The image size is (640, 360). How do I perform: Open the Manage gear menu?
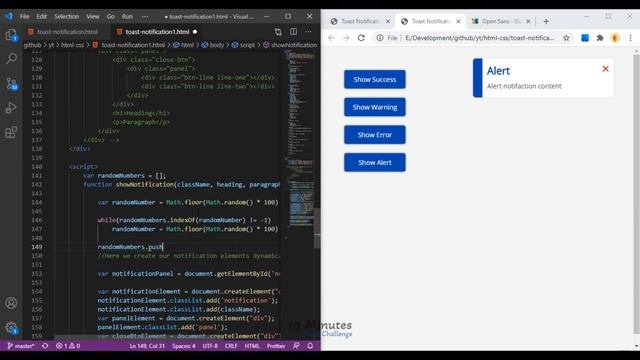pos(11,328)
